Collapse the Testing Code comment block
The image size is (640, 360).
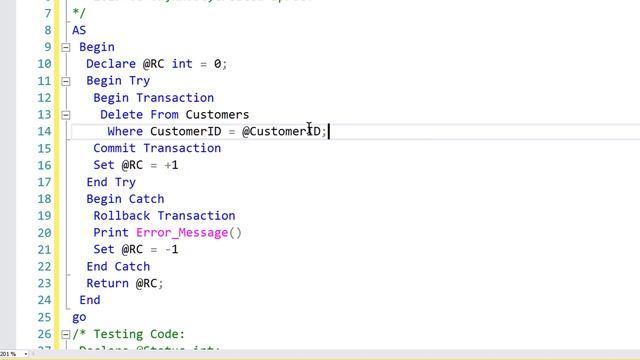66,335
